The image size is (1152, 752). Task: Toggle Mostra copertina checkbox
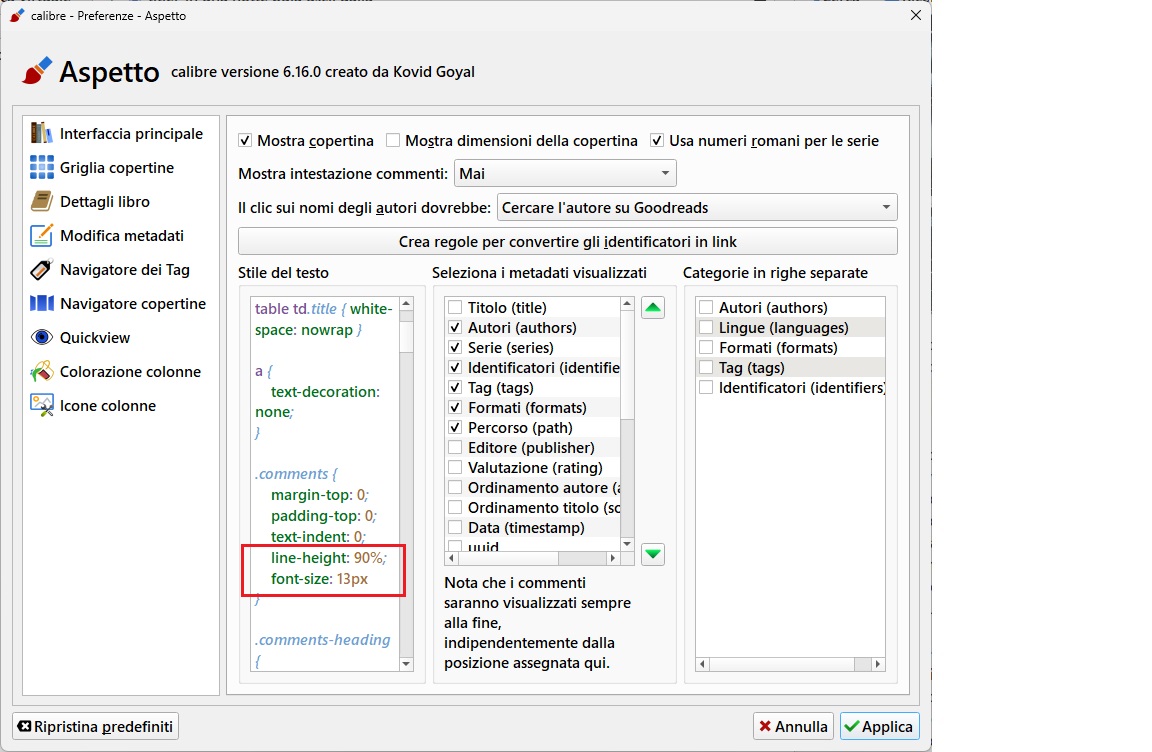pos(245,140)
